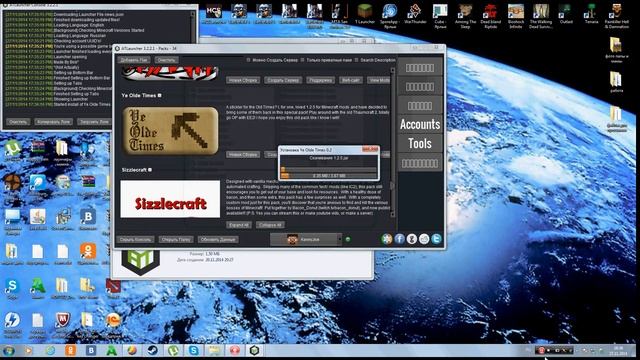
Task: Click upper progress bar in install dialog
Action: coord(329,168)
